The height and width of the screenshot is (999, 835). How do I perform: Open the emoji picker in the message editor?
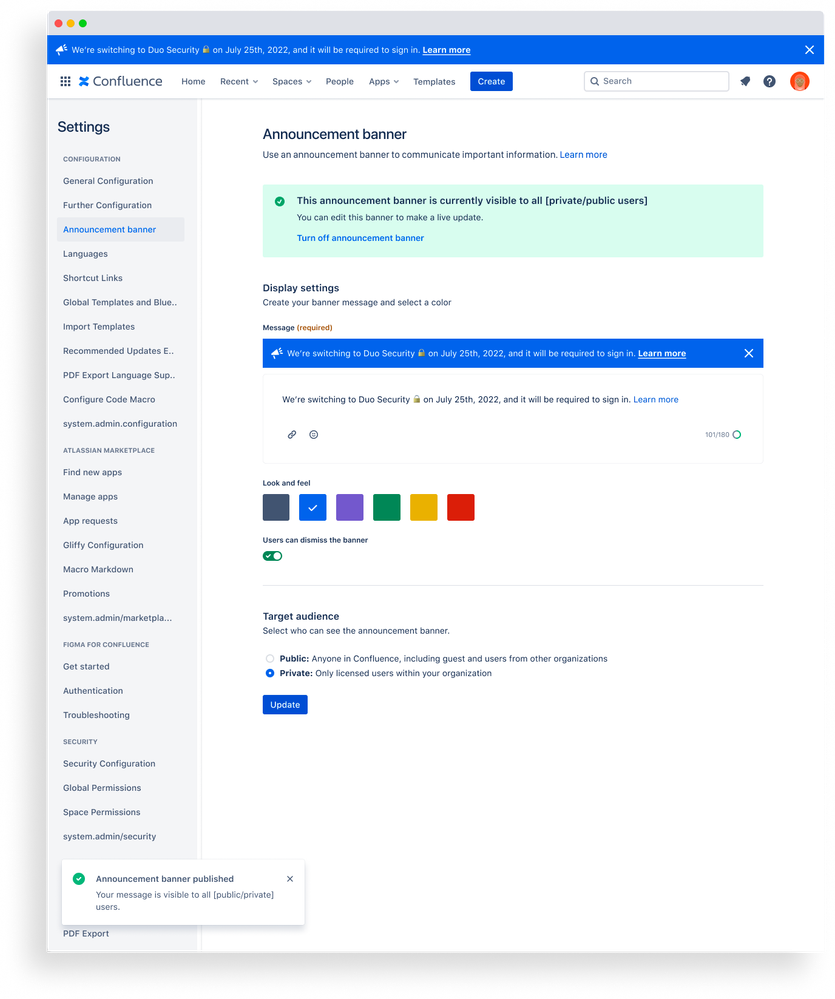[313, 434]
